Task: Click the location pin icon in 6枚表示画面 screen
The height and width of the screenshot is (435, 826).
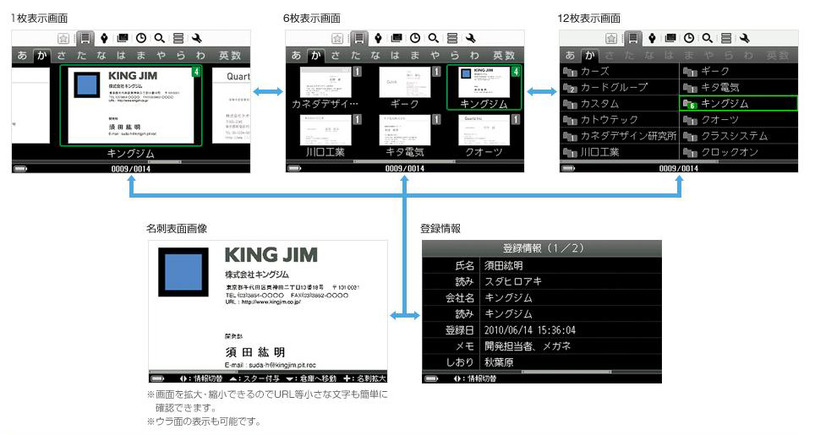Action: click(378, 38)
